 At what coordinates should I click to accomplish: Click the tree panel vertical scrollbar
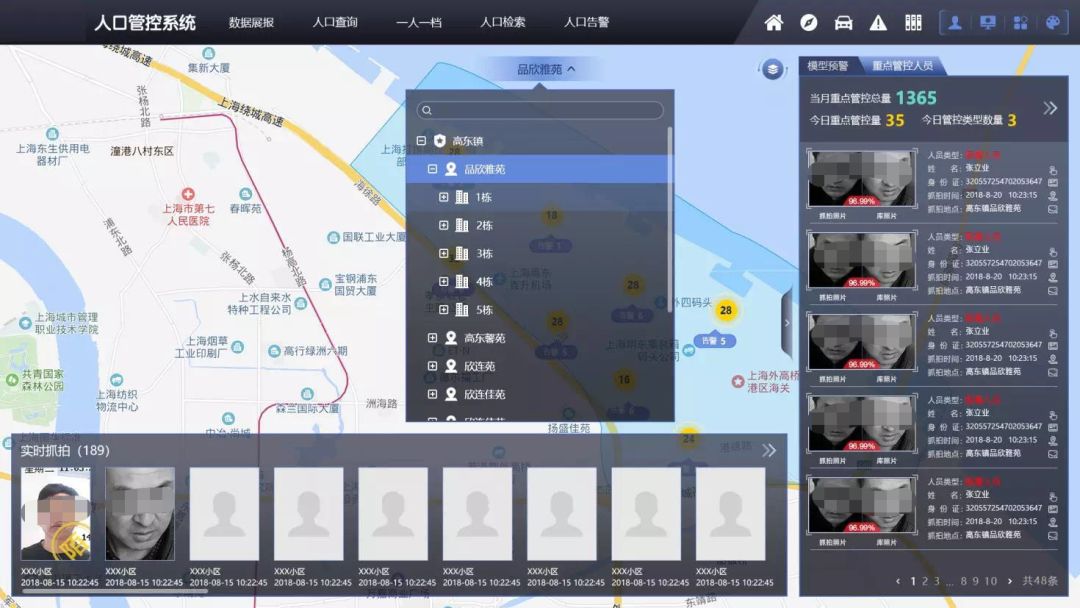click(x=669, y=220)
